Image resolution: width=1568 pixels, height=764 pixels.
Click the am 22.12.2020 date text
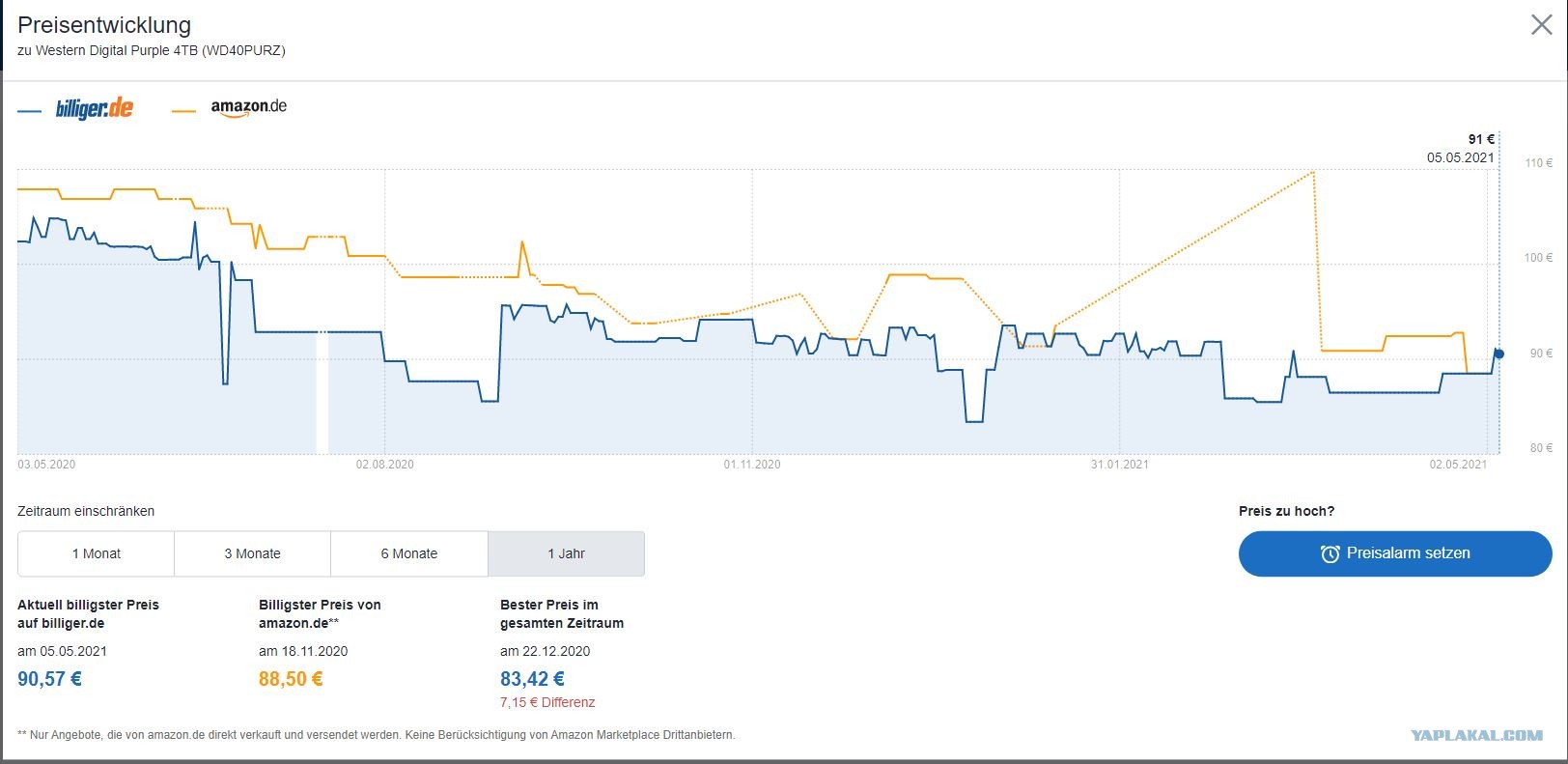pos(545,651)
